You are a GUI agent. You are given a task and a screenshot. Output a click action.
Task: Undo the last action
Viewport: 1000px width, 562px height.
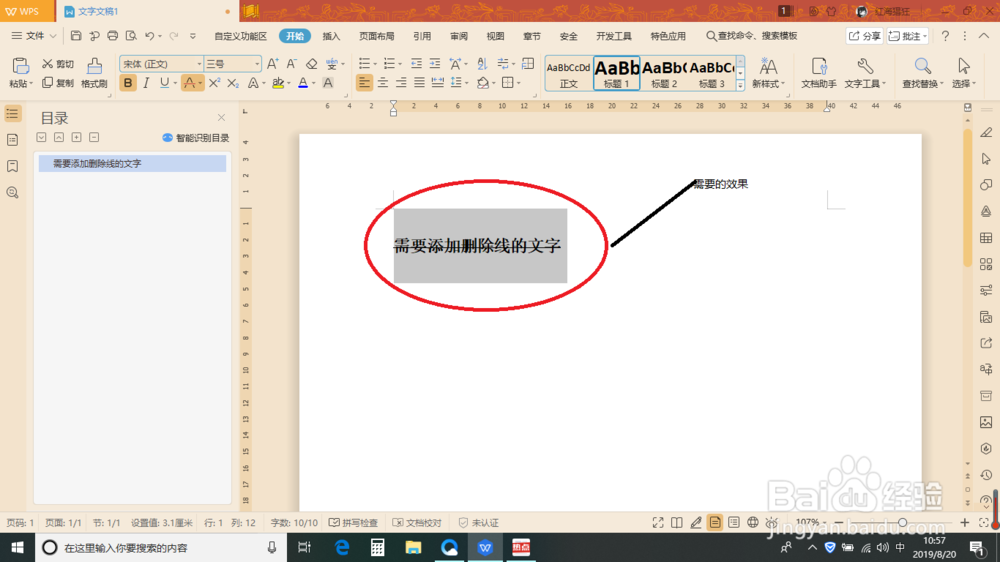(x=150, y=36)
